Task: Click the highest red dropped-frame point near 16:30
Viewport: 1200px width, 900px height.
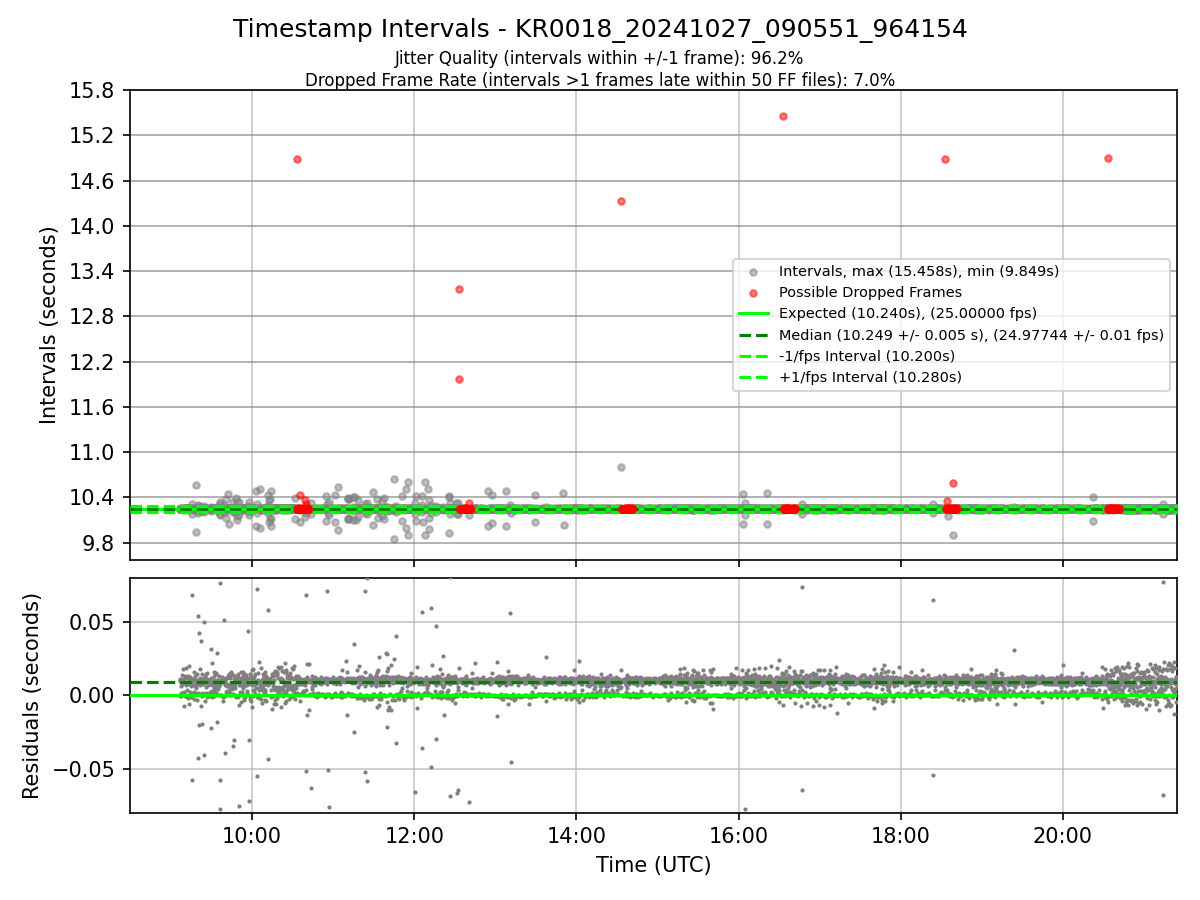Action: [783, 116]
